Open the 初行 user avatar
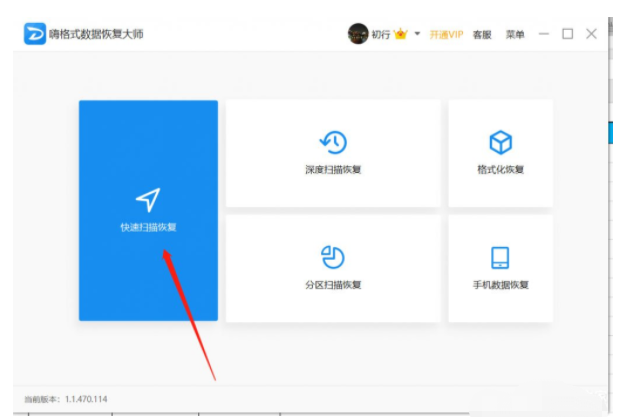 pos(358,34)
